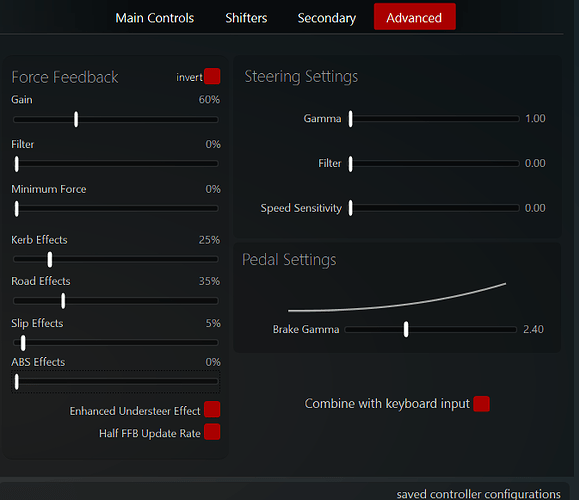
Task: Toggle Combine with keyboard input checkbox
Action: click(482, 404)
